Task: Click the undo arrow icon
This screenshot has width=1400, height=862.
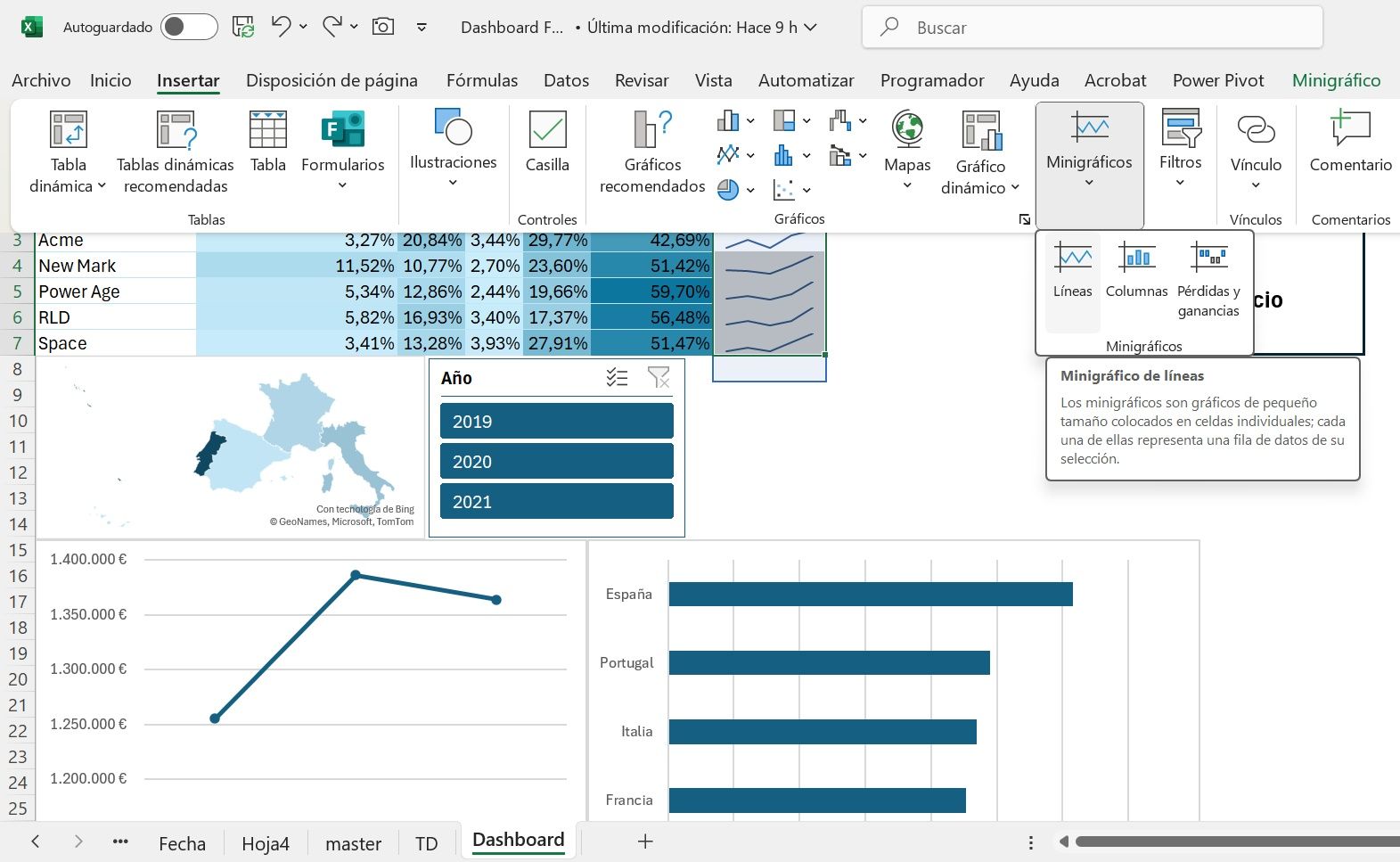Action: 281,27
